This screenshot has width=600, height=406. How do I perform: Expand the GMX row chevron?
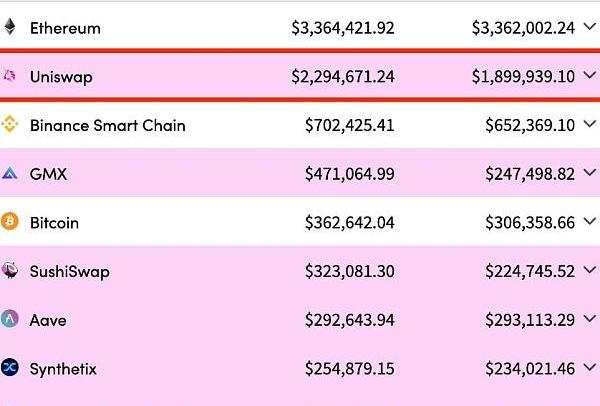[589, 174]
